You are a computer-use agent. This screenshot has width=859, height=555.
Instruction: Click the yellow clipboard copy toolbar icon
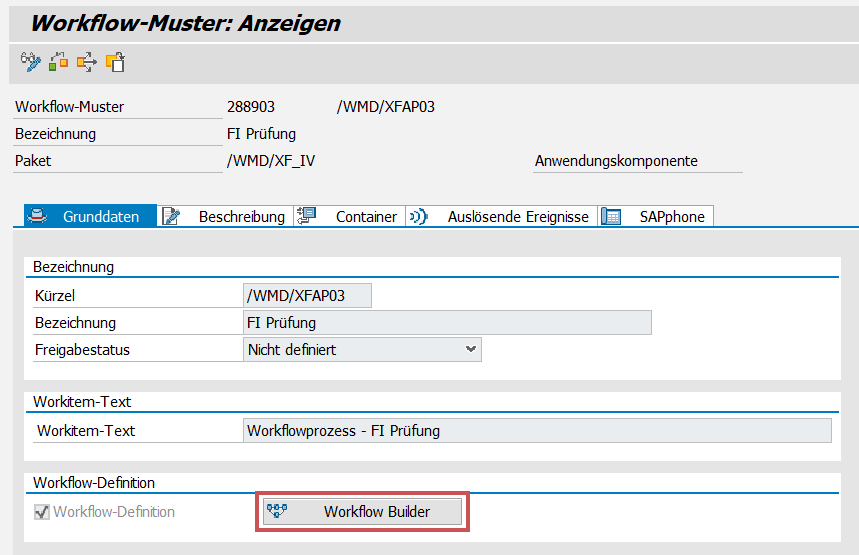pyautogui.click(x=116, y=62)
